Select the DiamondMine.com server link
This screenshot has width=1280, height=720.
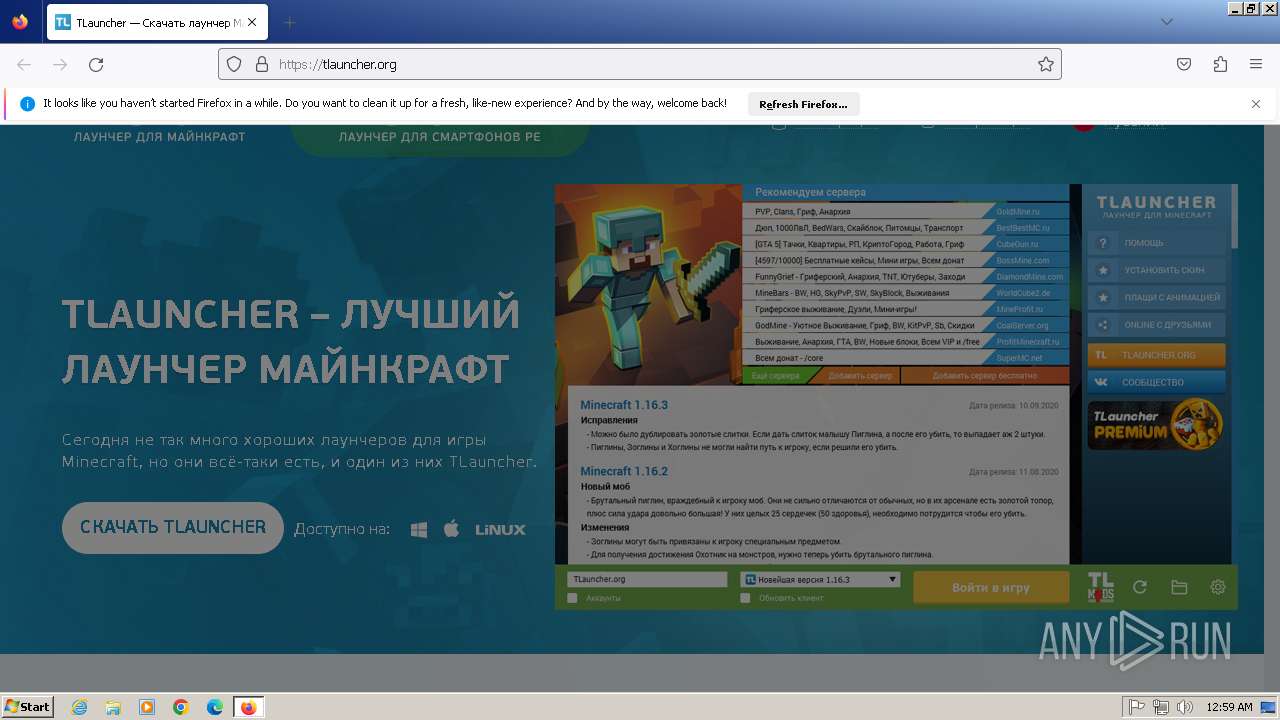(x=1029, y=277)
